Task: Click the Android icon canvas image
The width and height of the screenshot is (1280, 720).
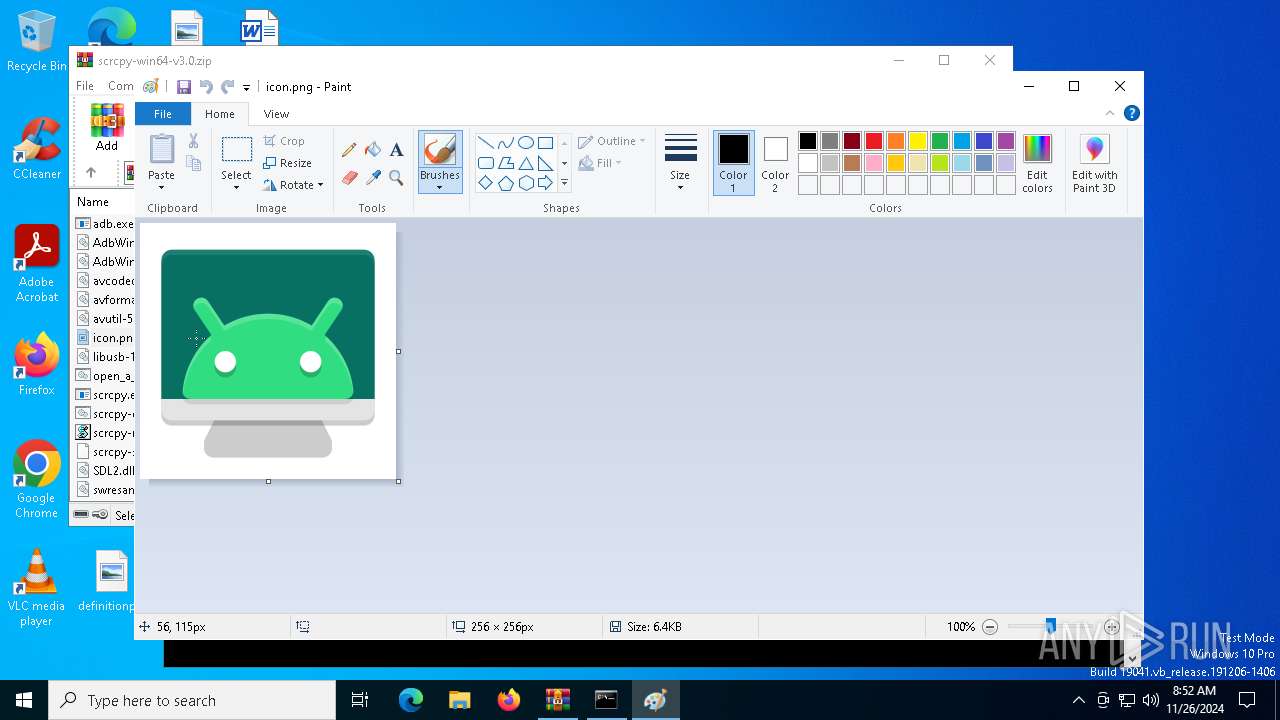Action: point(268,351)
